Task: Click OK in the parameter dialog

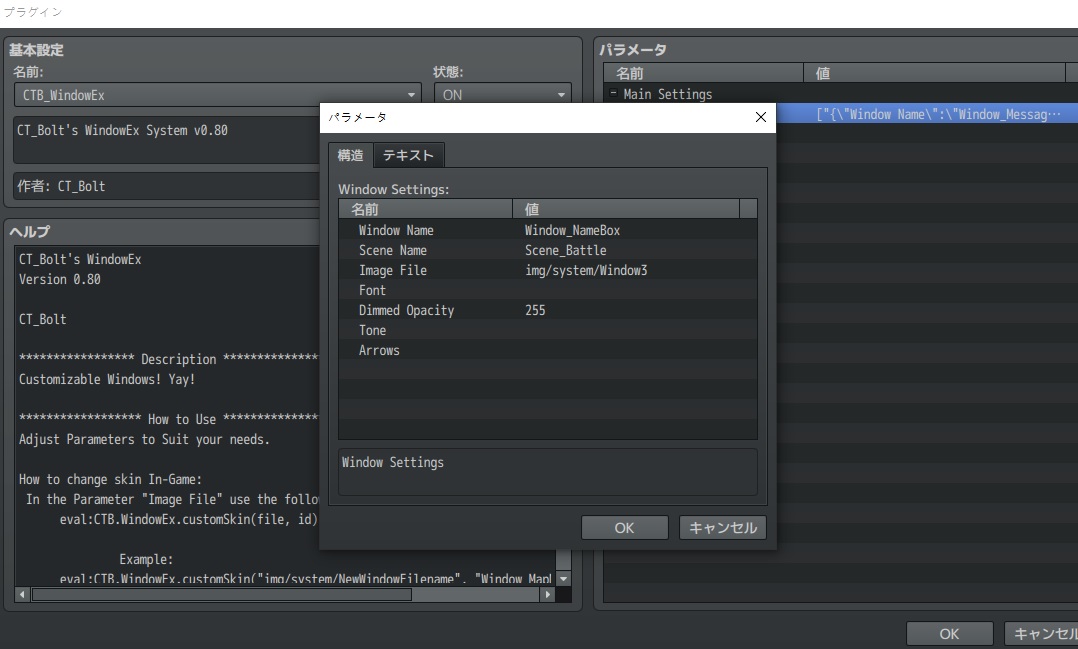Action: tap(624, 527)
